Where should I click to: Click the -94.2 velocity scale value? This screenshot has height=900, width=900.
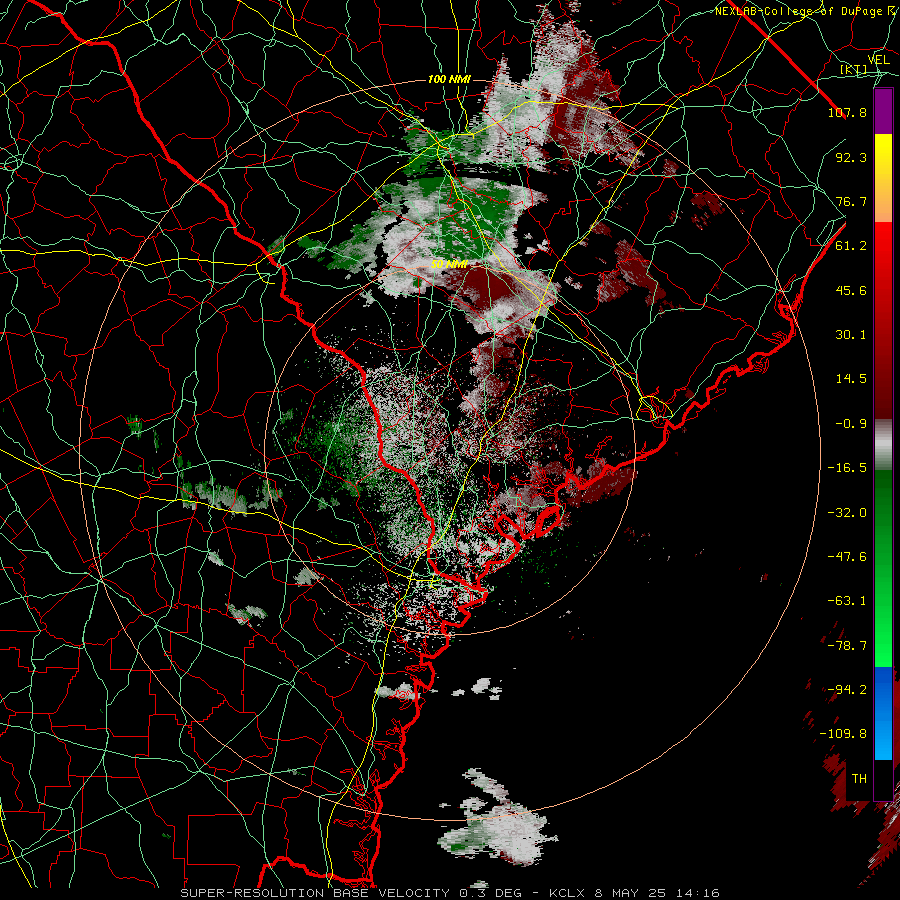[847, 690]
